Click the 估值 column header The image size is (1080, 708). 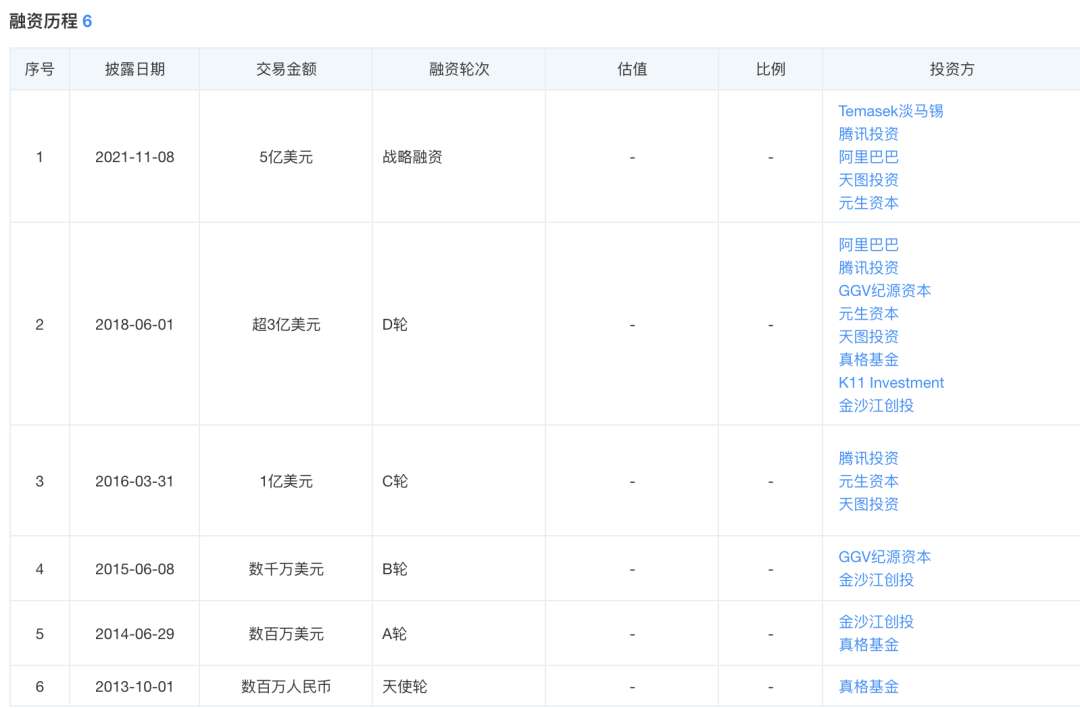632,69
